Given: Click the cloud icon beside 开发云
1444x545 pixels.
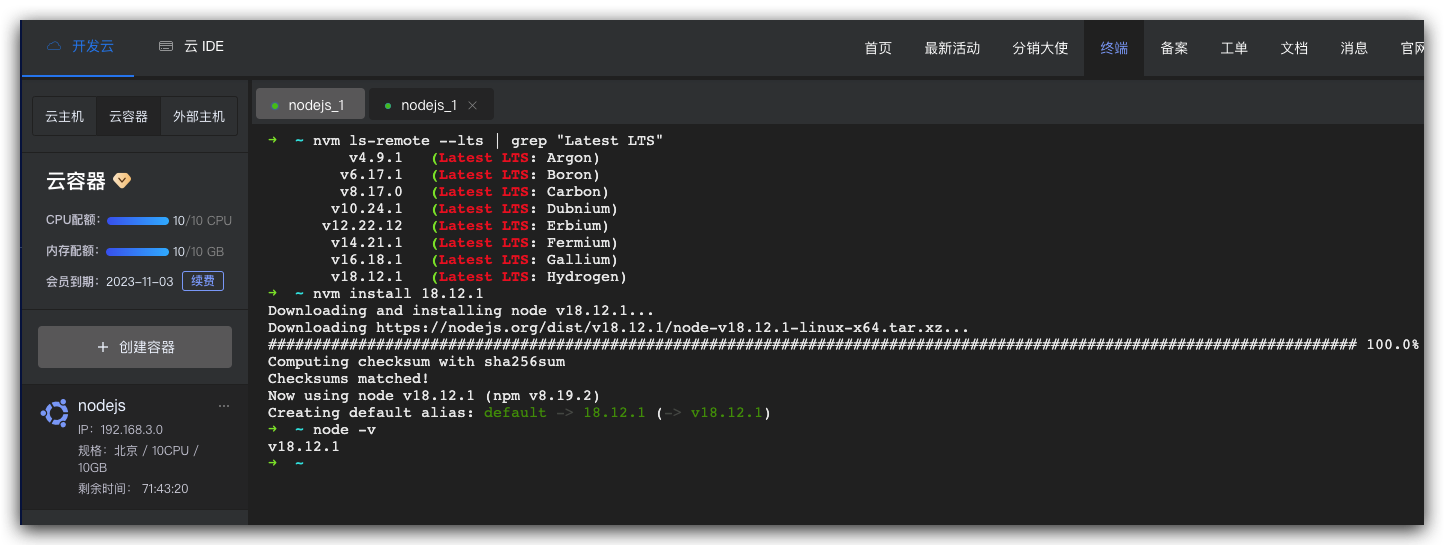Looking at the screenshot, I should click(x=54, y=47).
